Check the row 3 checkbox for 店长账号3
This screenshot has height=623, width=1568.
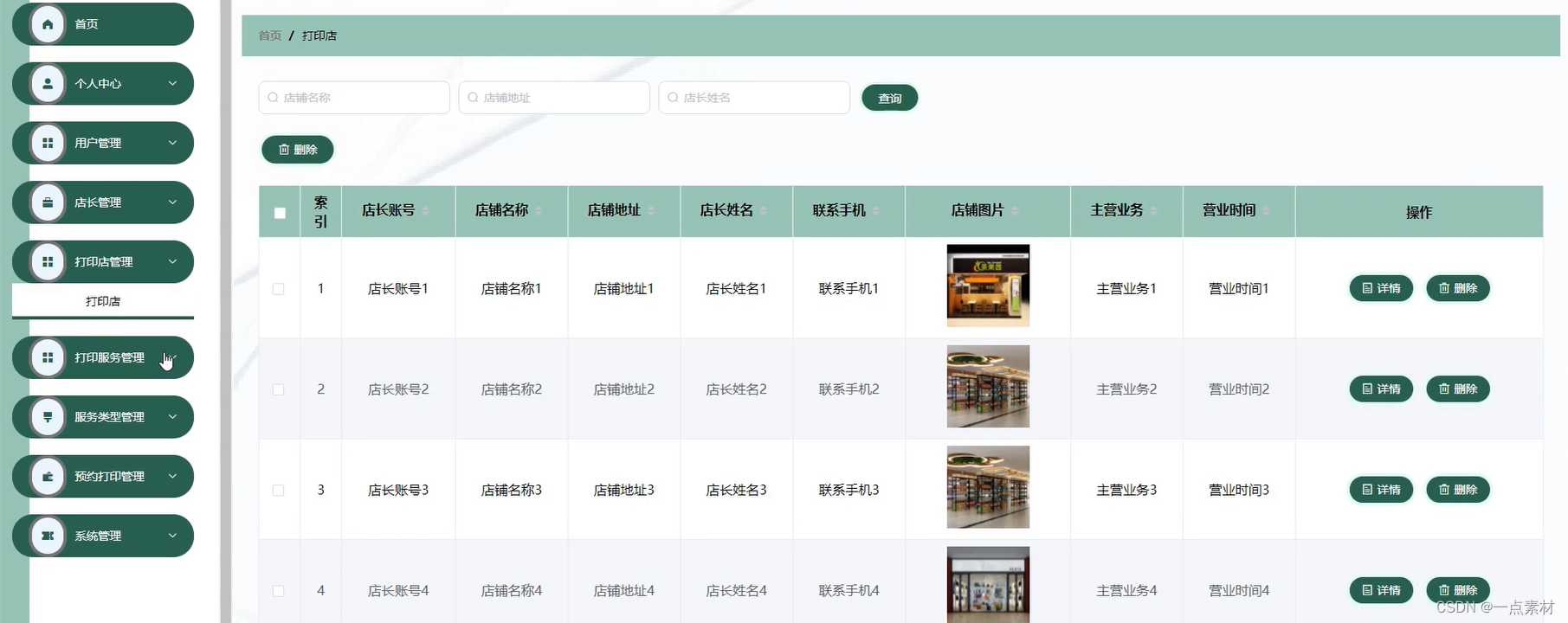click(x=279, y=490)
